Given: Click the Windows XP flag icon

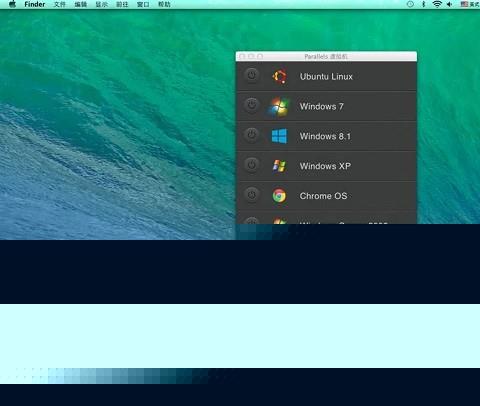Looking at the screenshot, I should [x=279, y=166].
